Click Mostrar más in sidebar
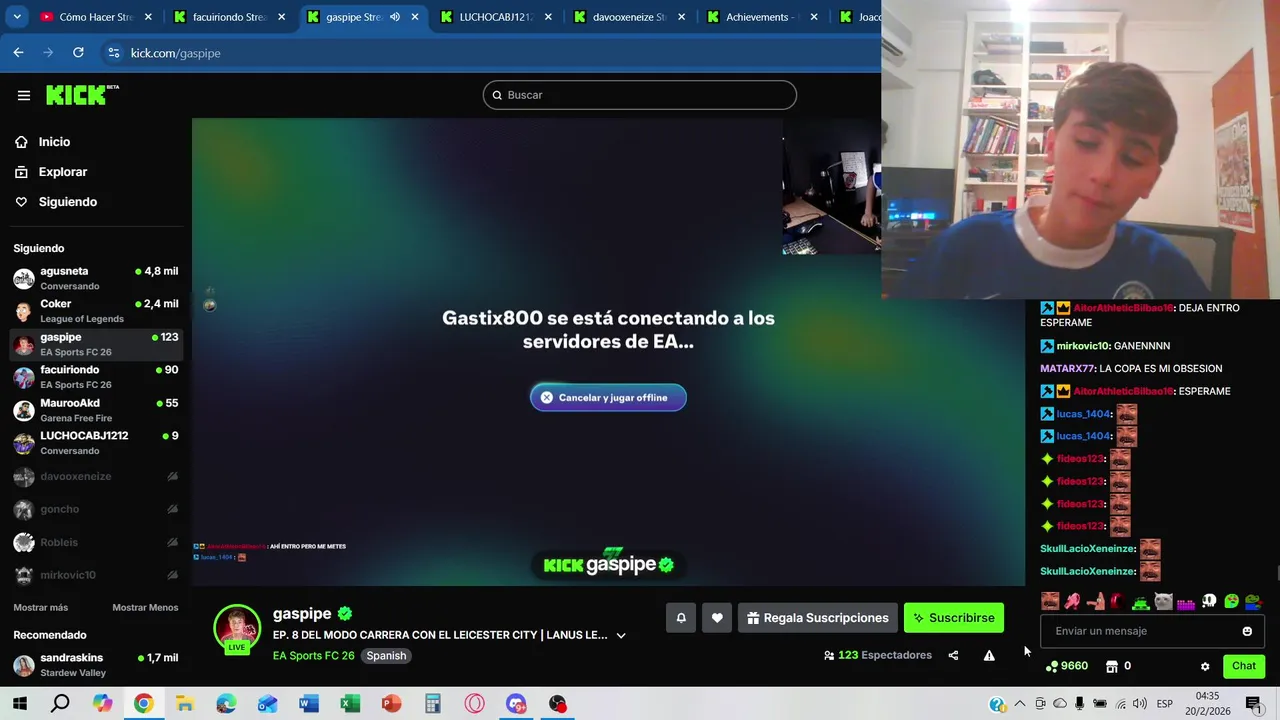This screenshot has height=720, width=1280. [41, 607]
